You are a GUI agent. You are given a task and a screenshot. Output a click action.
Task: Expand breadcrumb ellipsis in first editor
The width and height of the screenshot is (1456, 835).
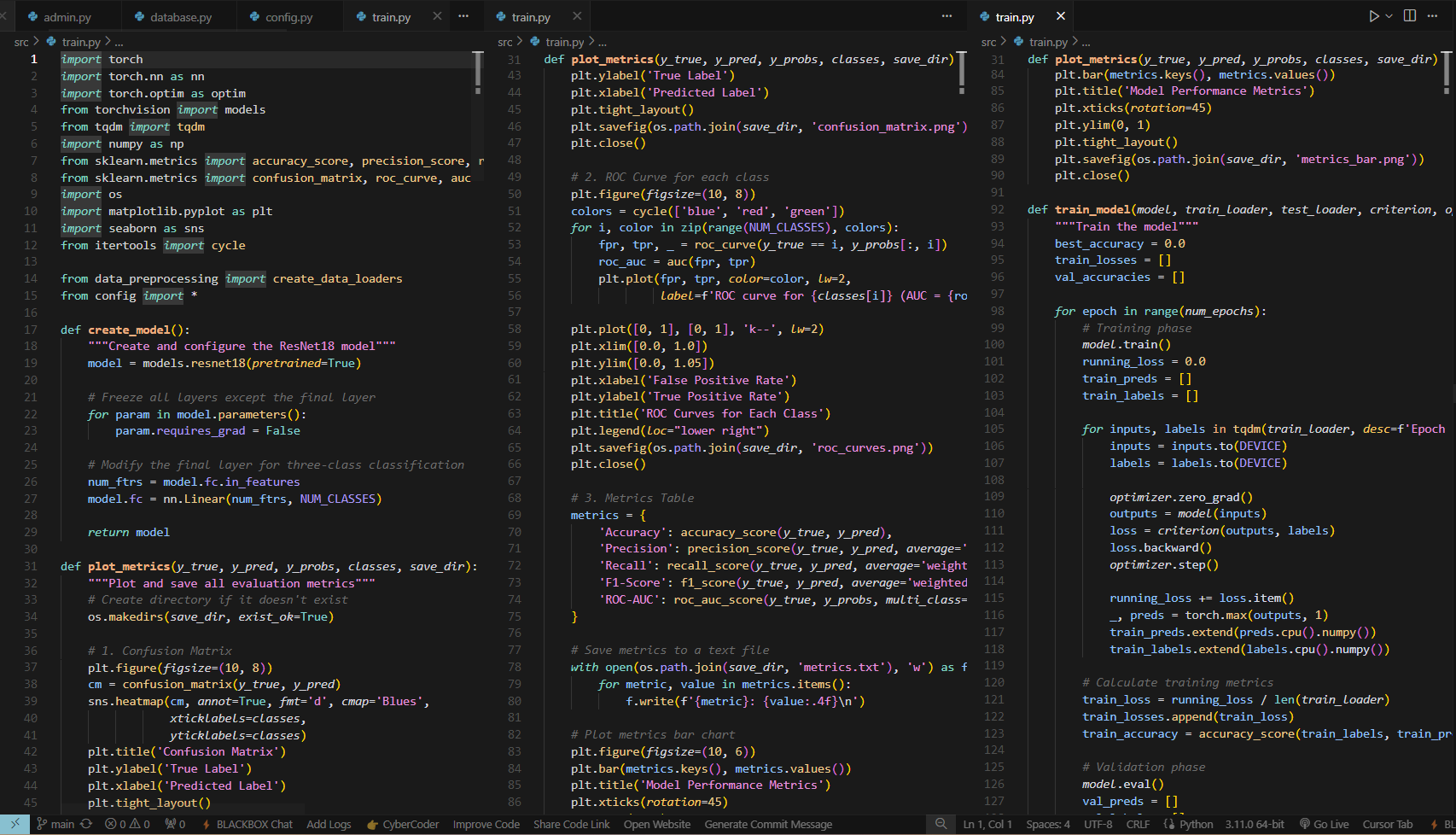[119, 42]
